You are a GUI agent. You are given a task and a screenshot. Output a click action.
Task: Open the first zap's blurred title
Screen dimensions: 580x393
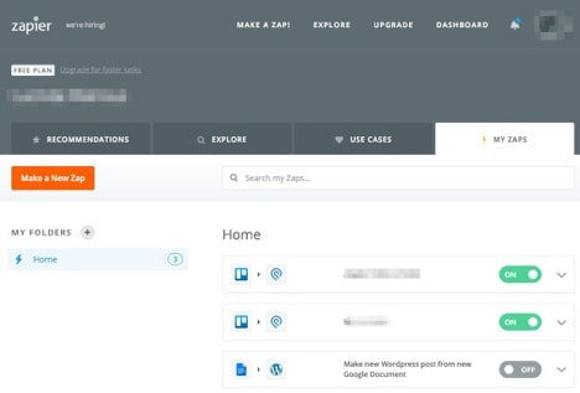pyautogui.click(x=381, y=274)
